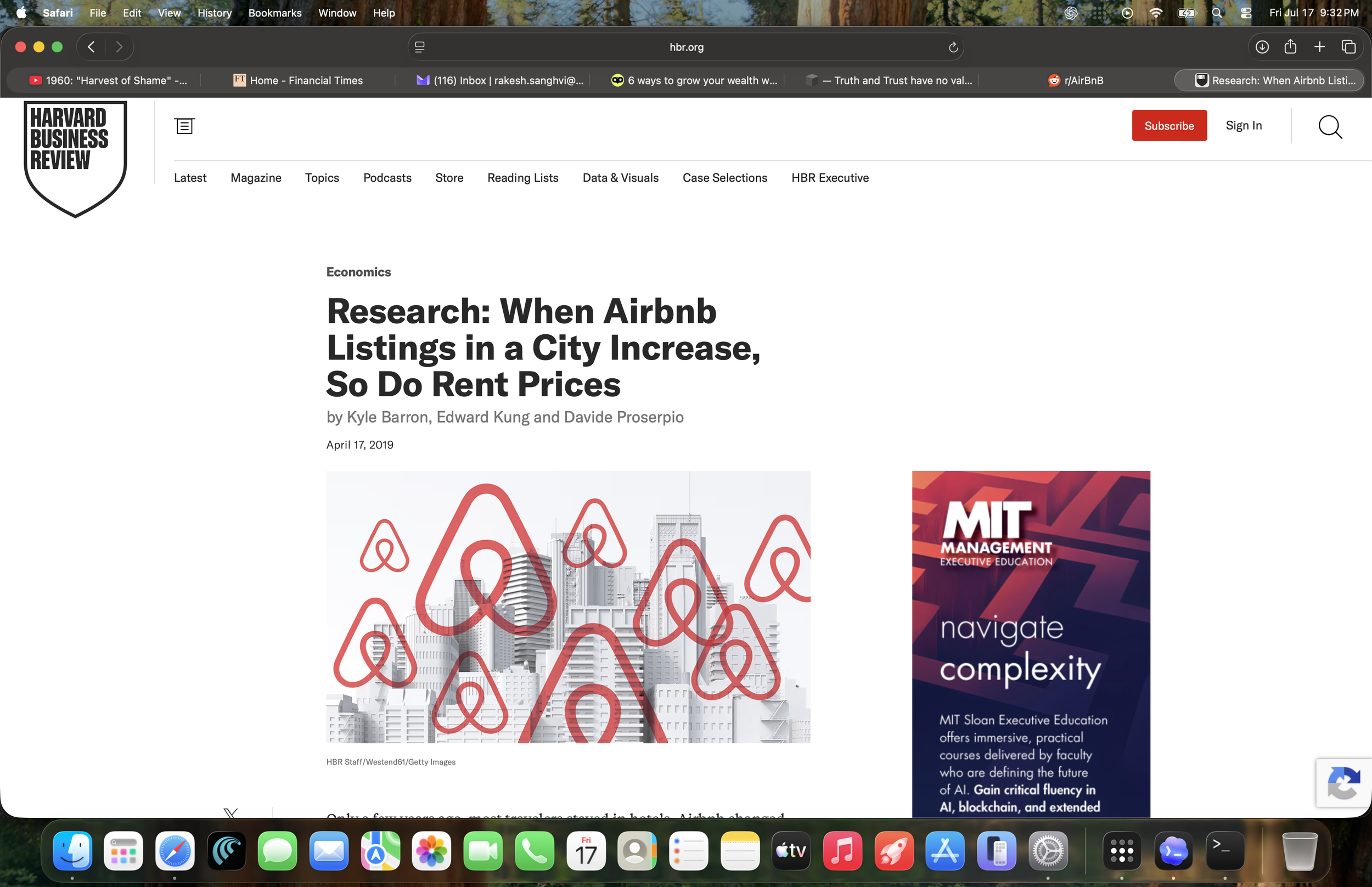Open the Safari File menu

98,13
